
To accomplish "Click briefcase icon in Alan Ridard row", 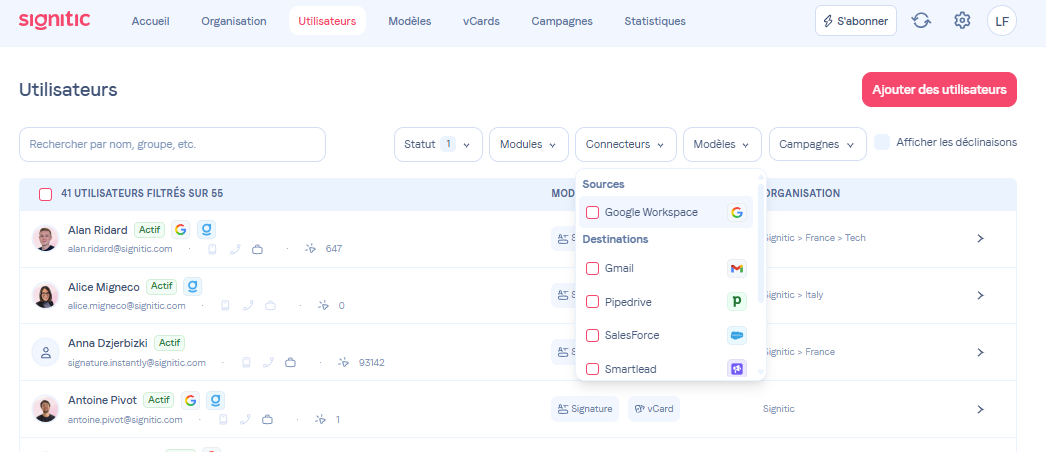I will pyautogui.click(x=257, y=249).
